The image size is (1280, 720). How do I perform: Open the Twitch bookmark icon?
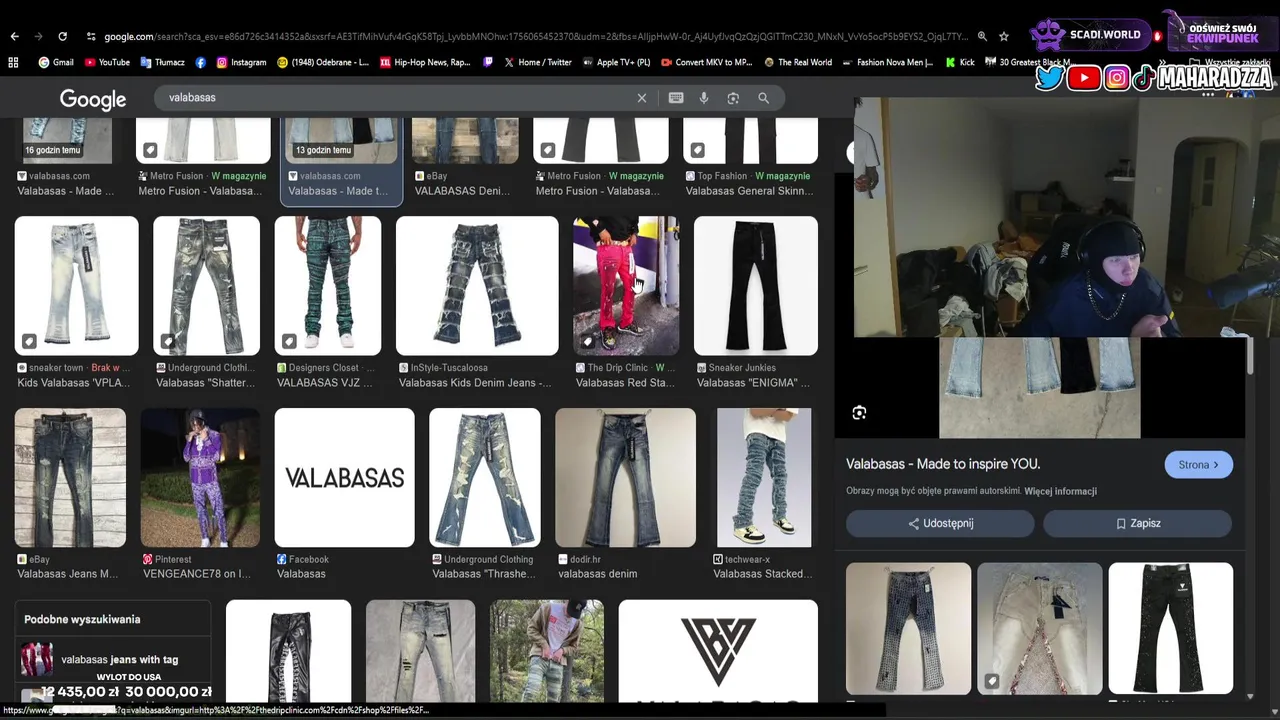tap(488, 62)
